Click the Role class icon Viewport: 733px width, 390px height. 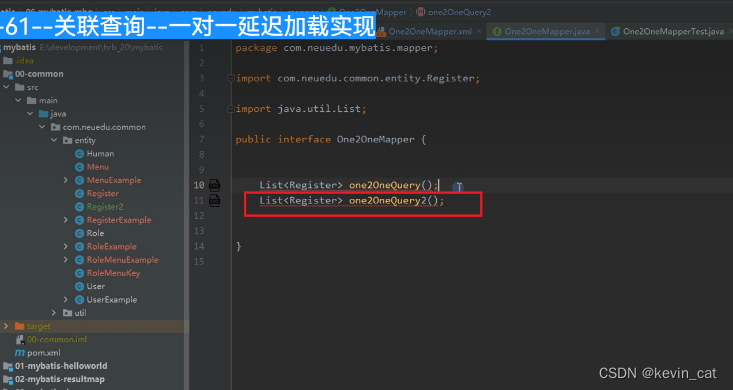(x=79, y=233)
